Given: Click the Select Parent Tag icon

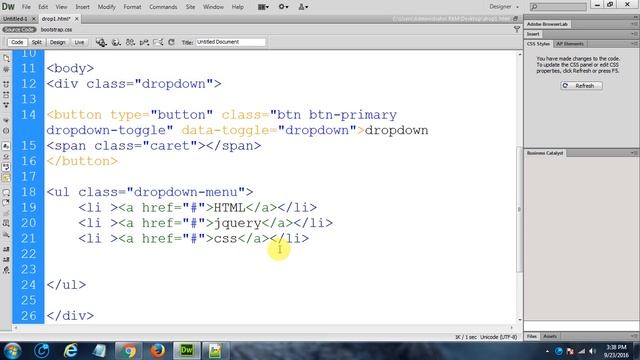Looking at the screenshot, I should point(6,120).
